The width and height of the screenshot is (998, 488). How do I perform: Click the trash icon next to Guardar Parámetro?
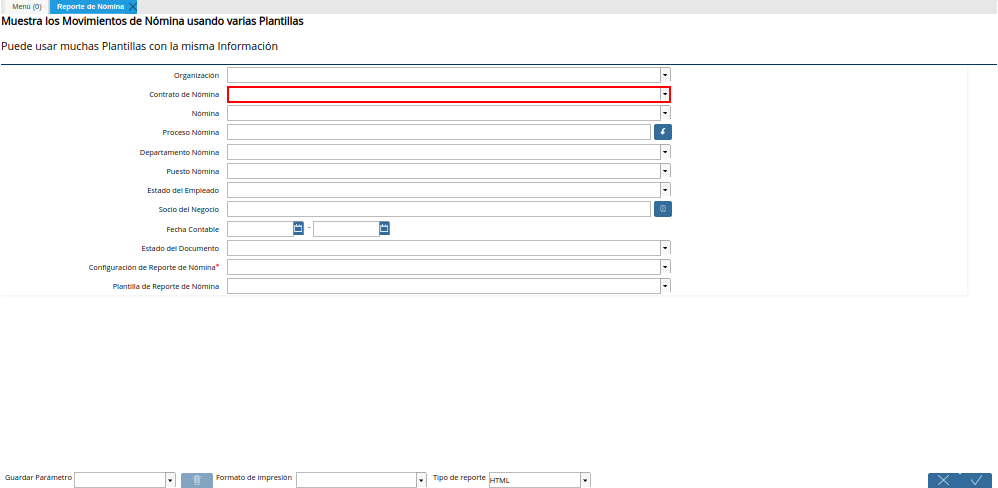coord(197,480)
